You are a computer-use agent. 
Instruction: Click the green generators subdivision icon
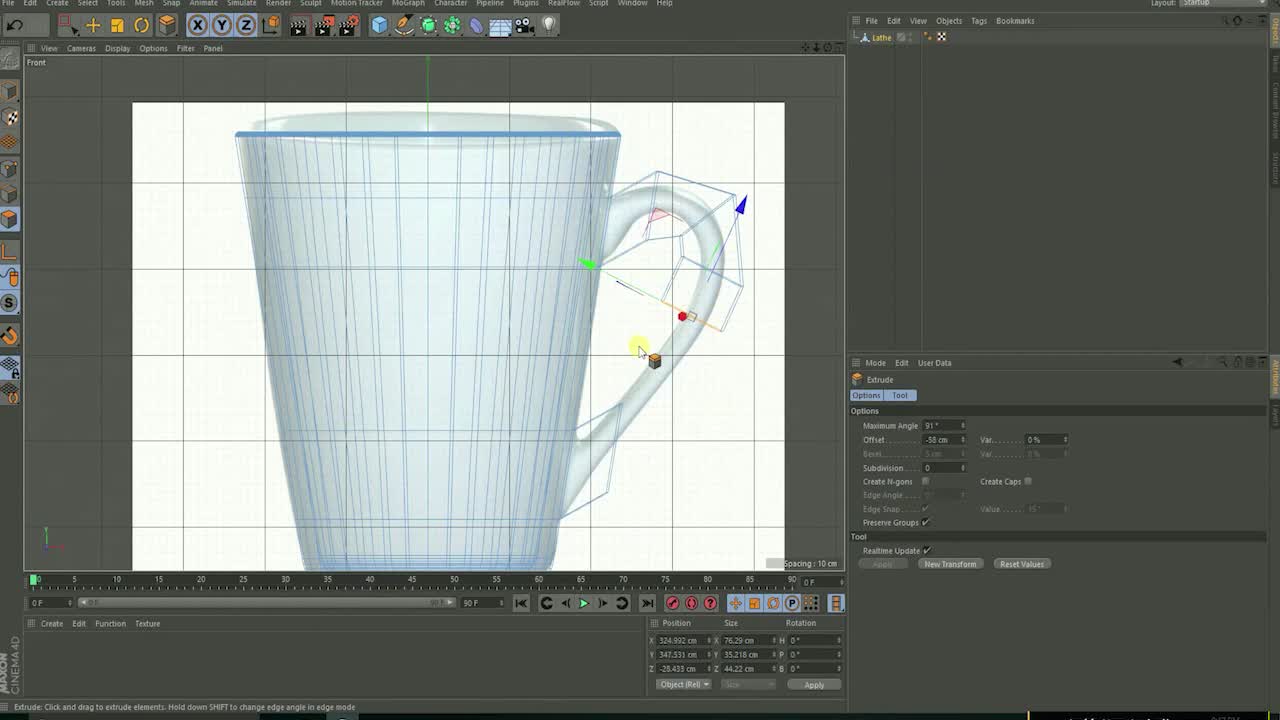428,25
